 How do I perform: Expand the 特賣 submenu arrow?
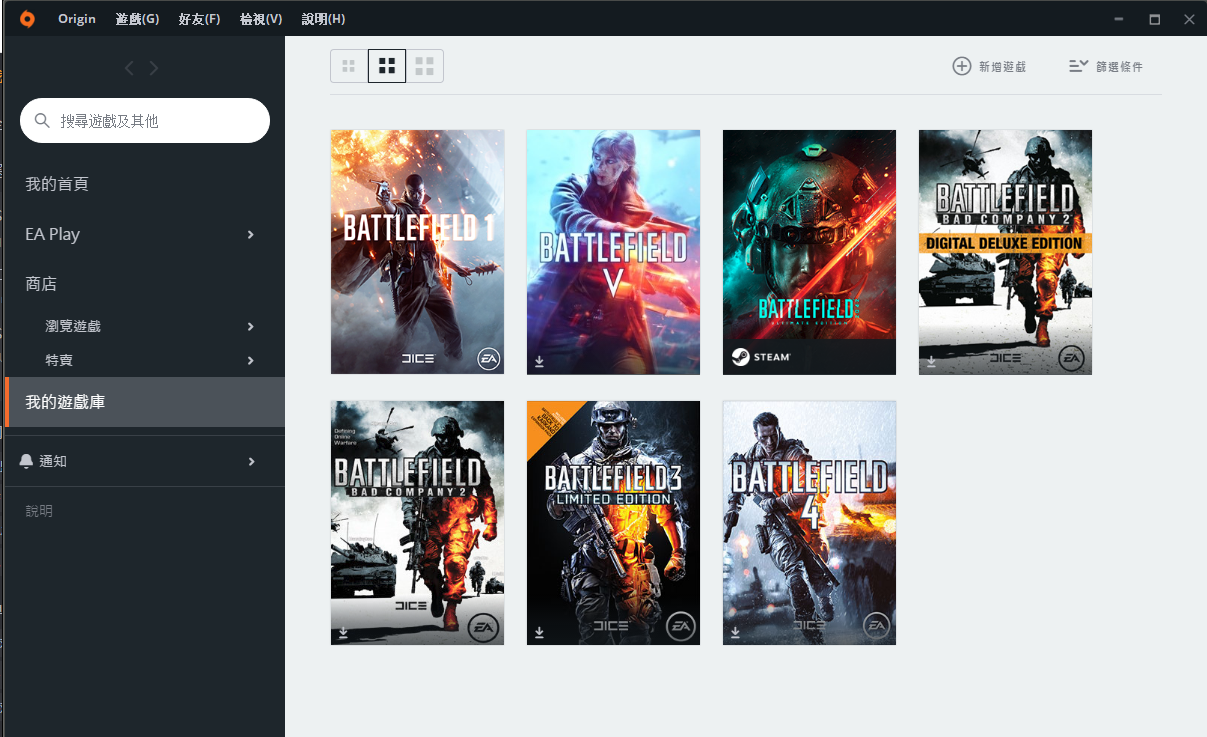[x=250, y=360]
